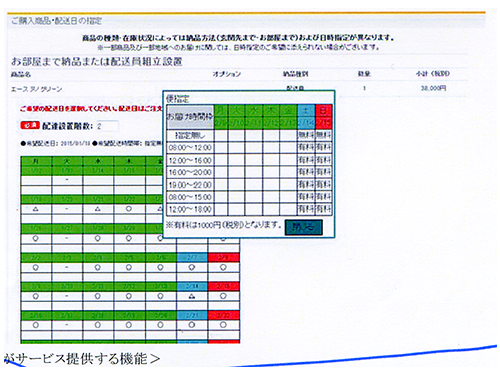Choose the circle under Monday 2/16

point(36,325)
